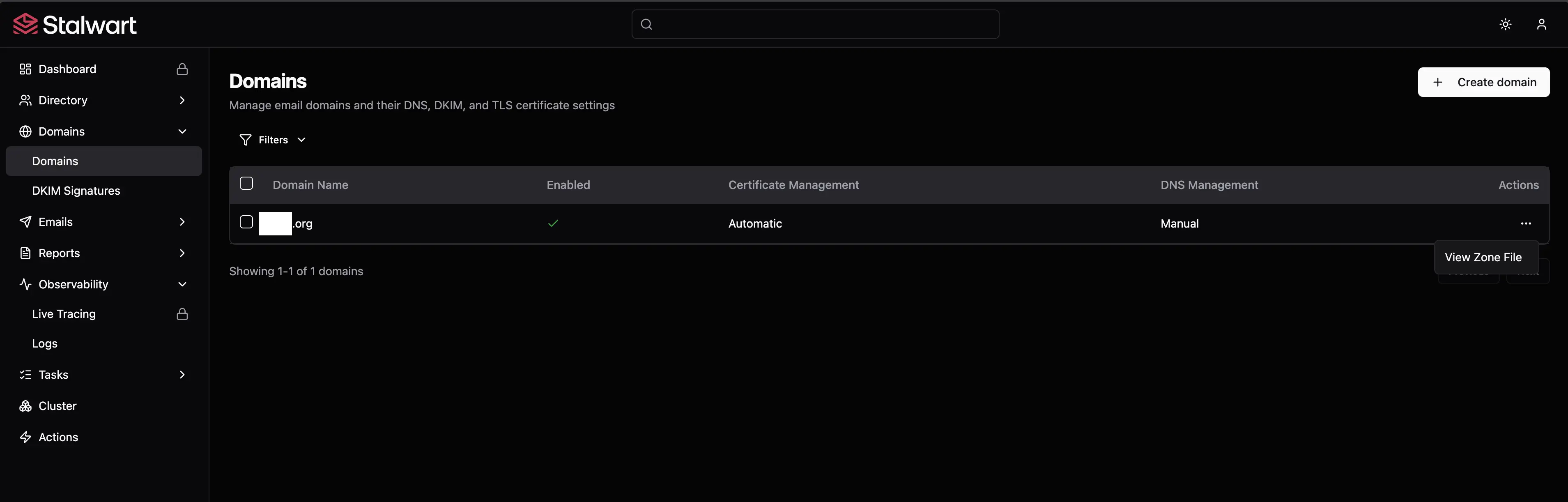The height and width of the screenshot is (502, 1568).
Task: Tick the checkbox for the .org domain row
Action: [x=246, y=222]
